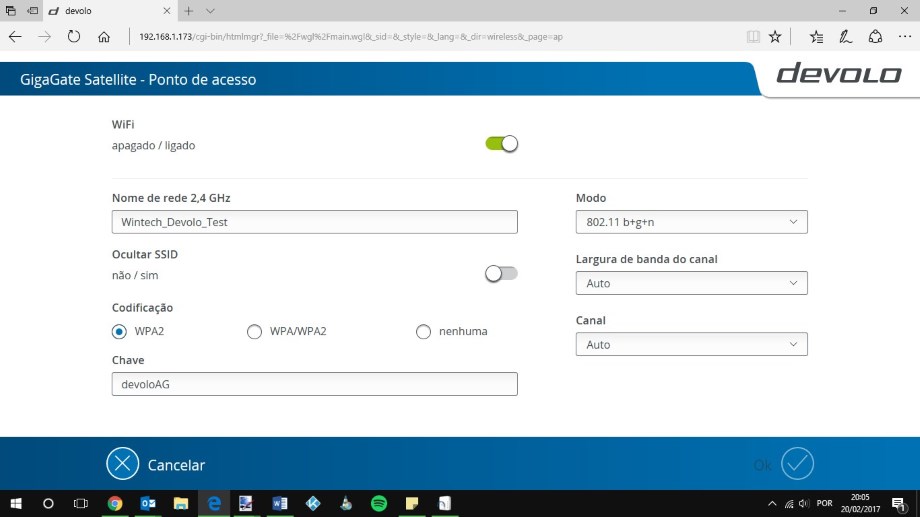This screenshot has height=517, width=920.
Task: Refresh the page in Edge
Action: point(73,37)
